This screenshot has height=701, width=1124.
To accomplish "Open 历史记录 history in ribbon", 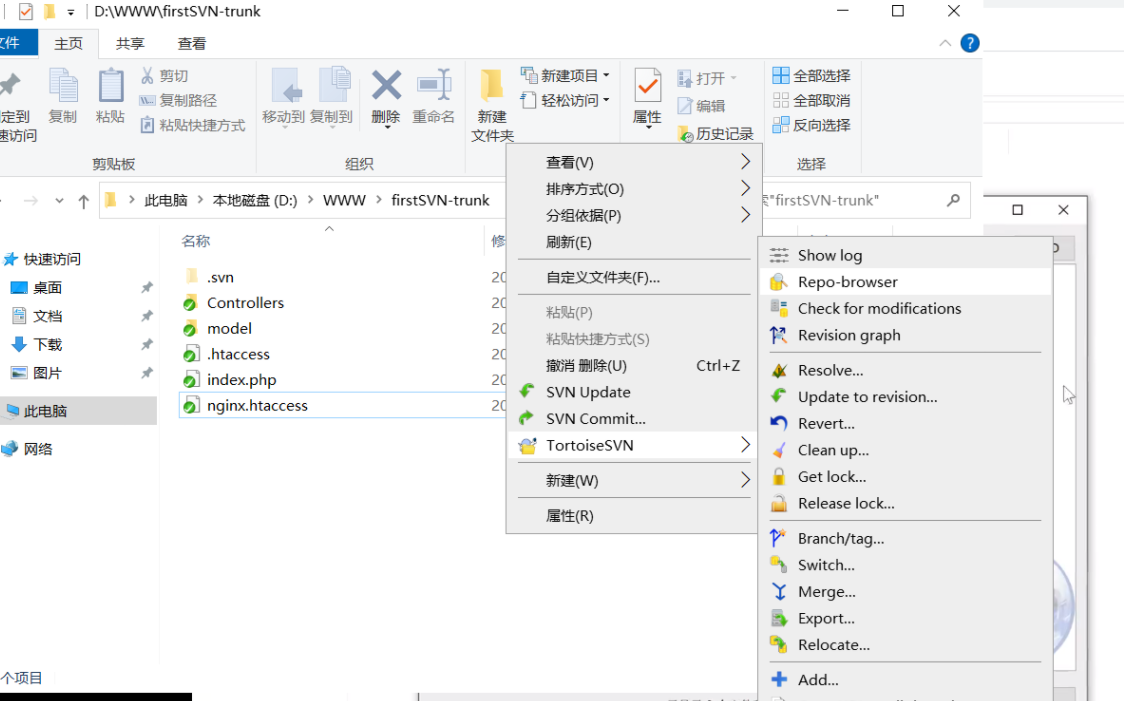I will (x=715, y=133).
